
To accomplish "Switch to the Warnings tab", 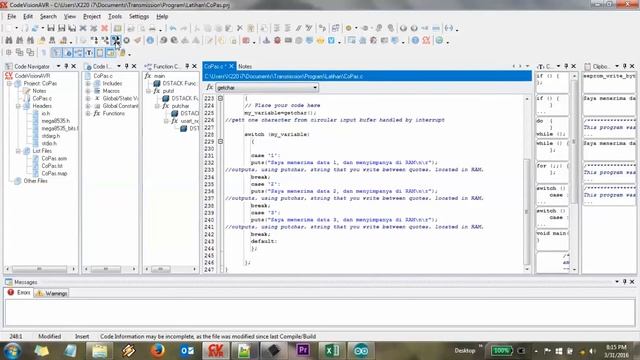I will coord(52,293).
